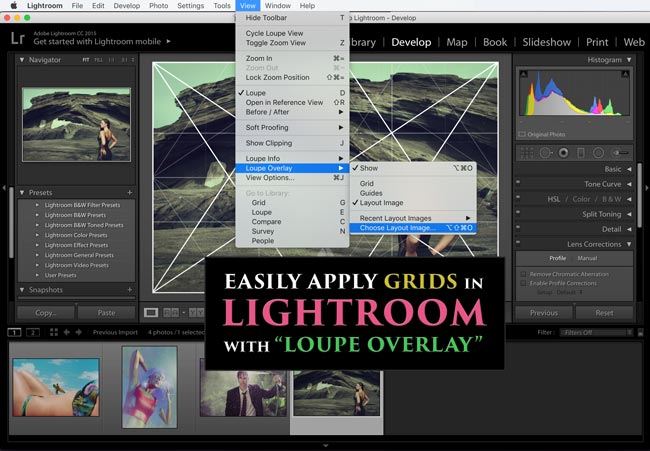
Task: Expand Lightroom B&W Filter Presets folder
Action: pos(37,205)
